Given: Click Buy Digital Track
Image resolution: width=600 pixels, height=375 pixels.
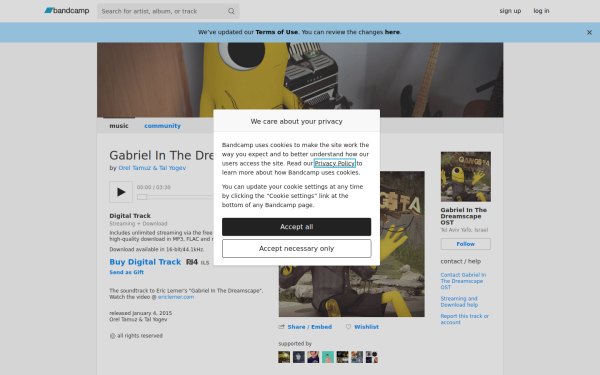Looking at the screenshot, I should pos(145,262).
